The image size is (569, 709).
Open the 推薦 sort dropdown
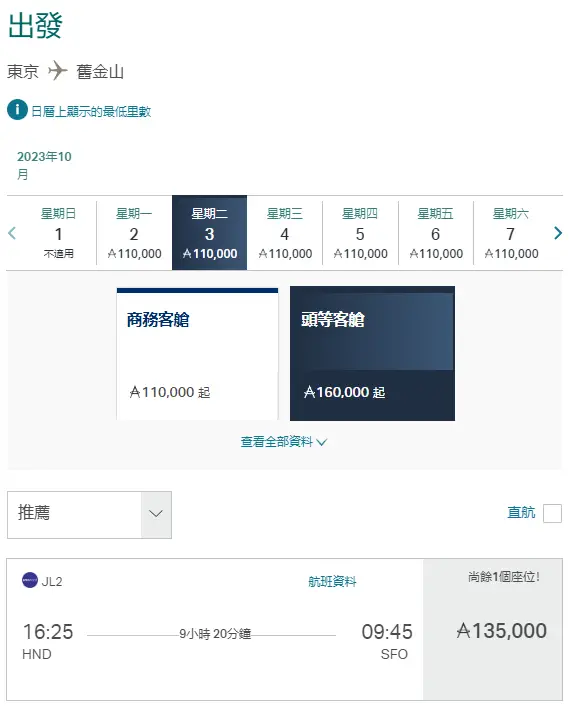[x=90, y=515]
